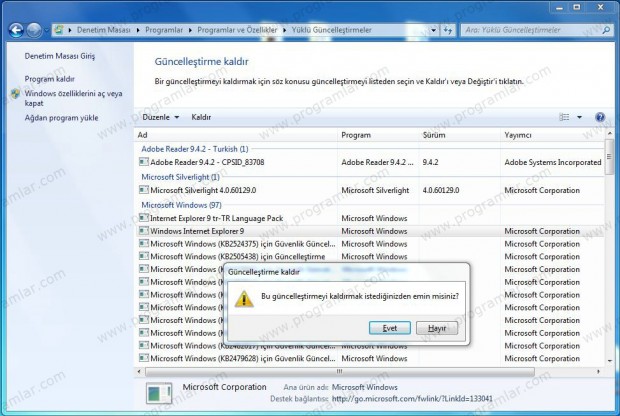Close the Yüklü Güncelleştirmeler window
Screen dimensions: 620x416
point(601,7)
